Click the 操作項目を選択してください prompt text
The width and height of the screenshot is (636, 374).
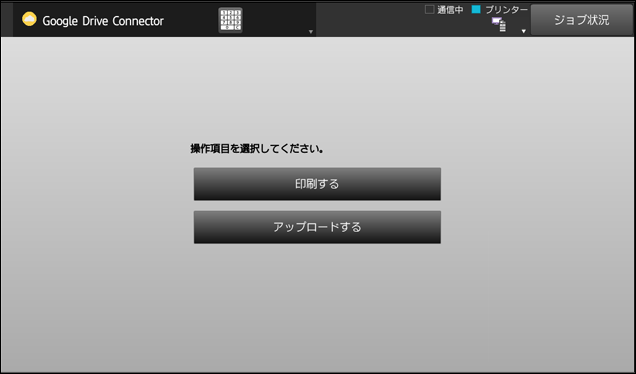[257, 149]
